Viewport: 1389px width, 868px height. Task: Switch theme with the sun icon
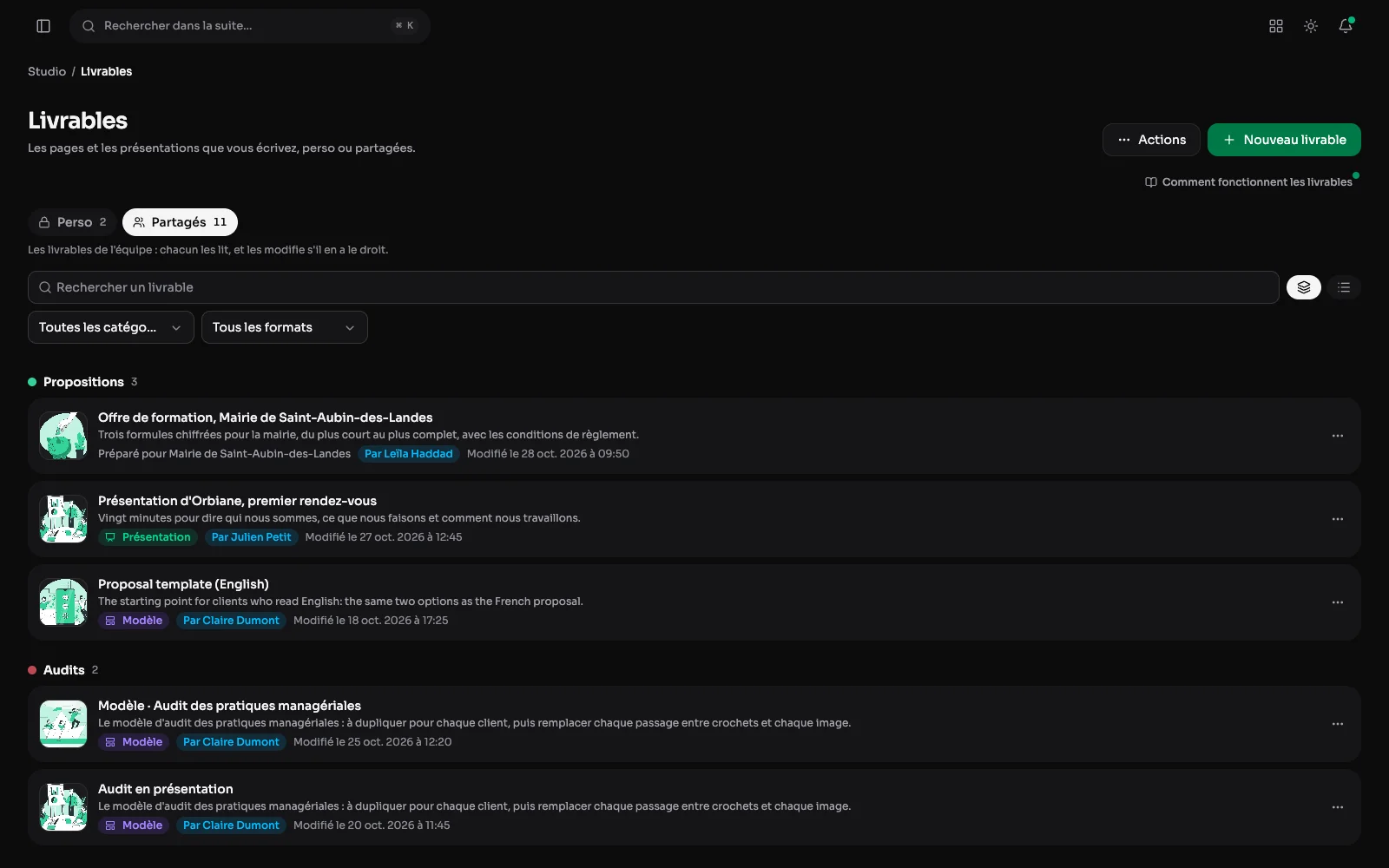[1311, 26]
